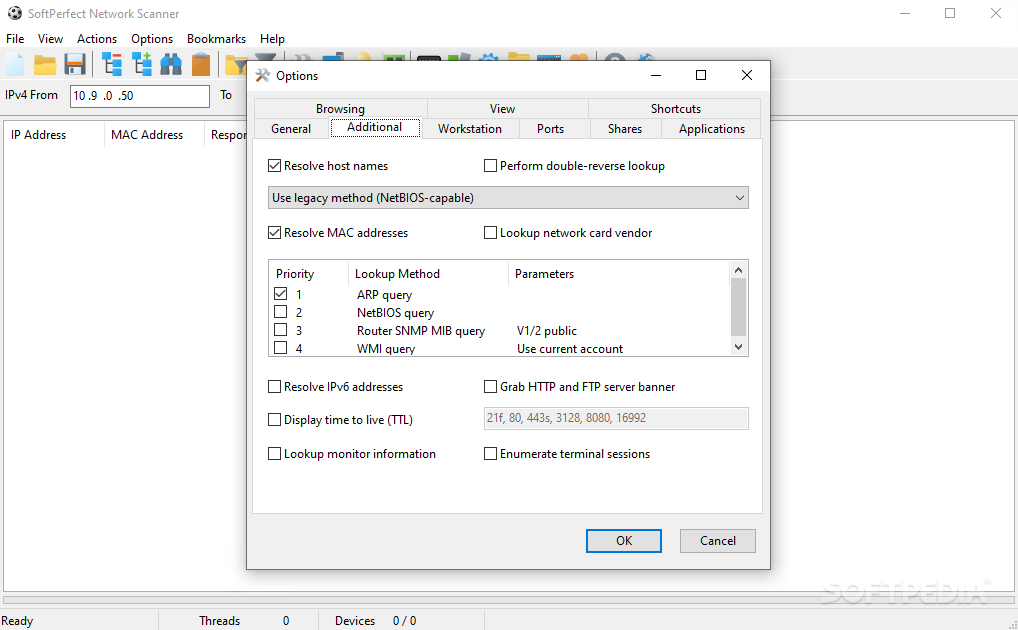Click the lookup list scroll-up arrow

738,270
